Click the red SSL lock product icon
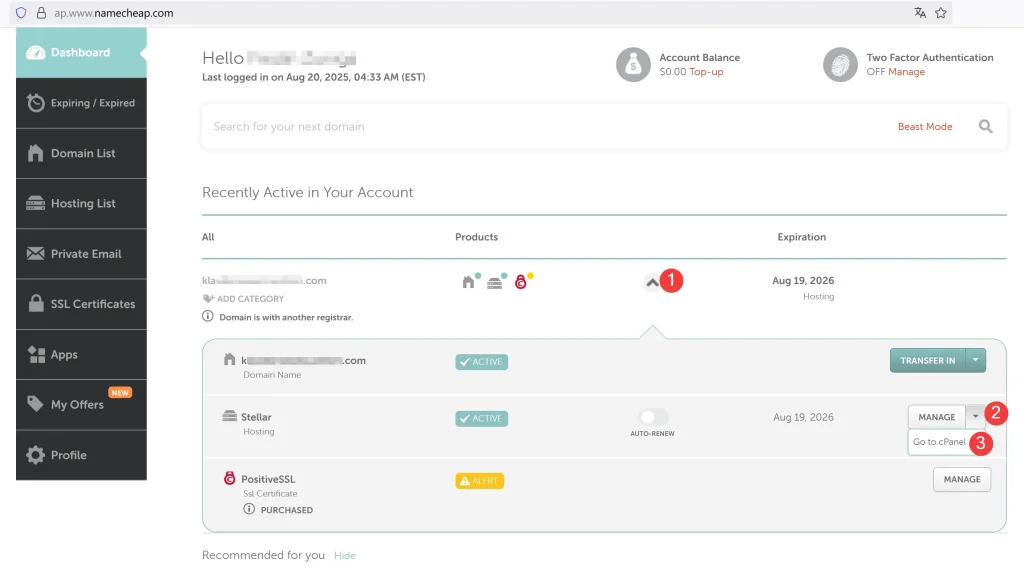Image resolution: width=1024 pixels, height=567 pixels. (520, 282)
